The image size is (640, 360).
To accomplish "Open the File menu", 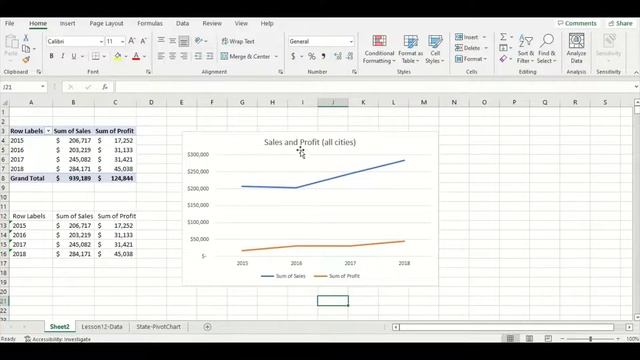I will (x=9, y=23).
